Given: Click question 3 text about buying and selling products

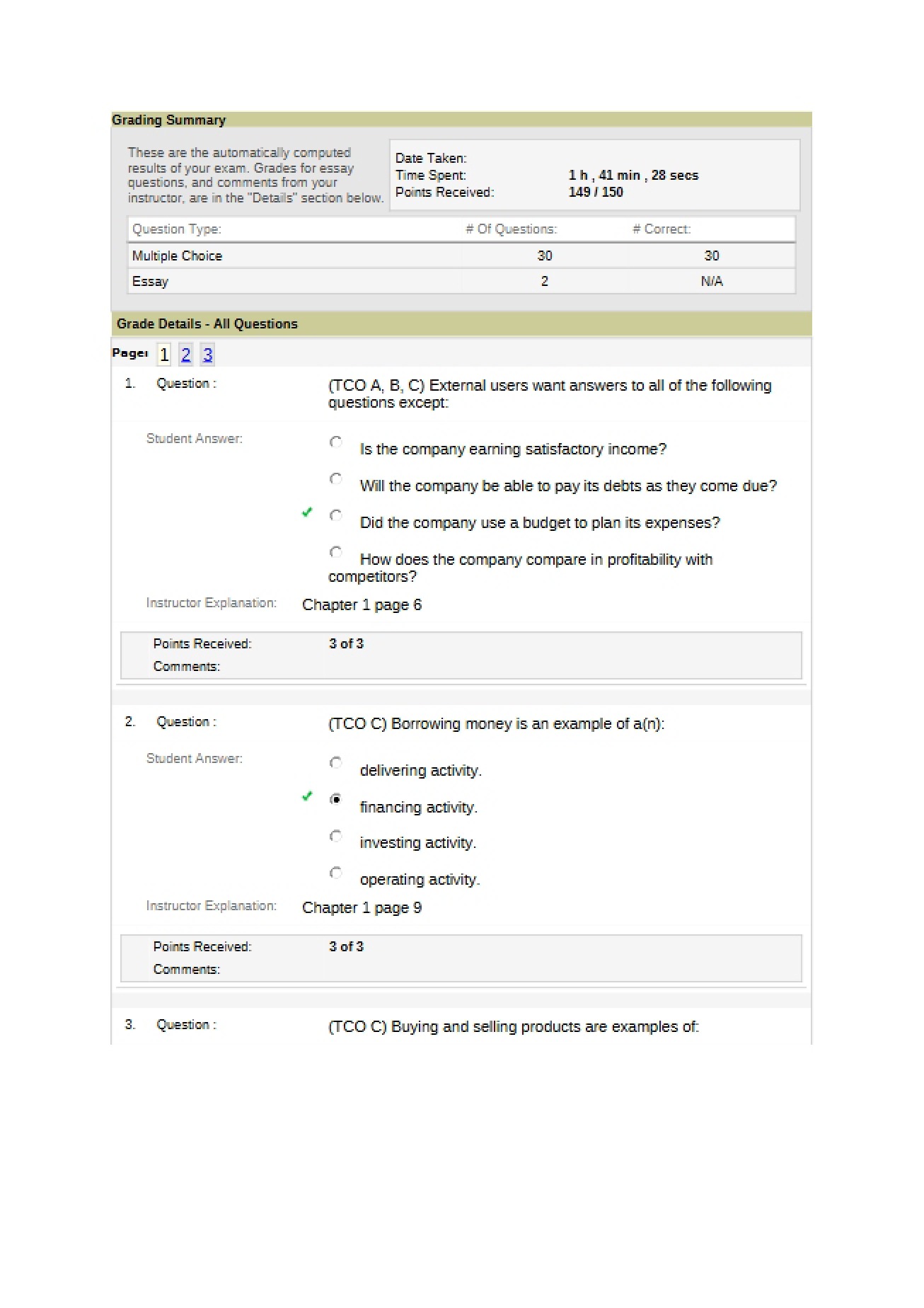Looking at the screenshot, I should [x=514, y=1027].
